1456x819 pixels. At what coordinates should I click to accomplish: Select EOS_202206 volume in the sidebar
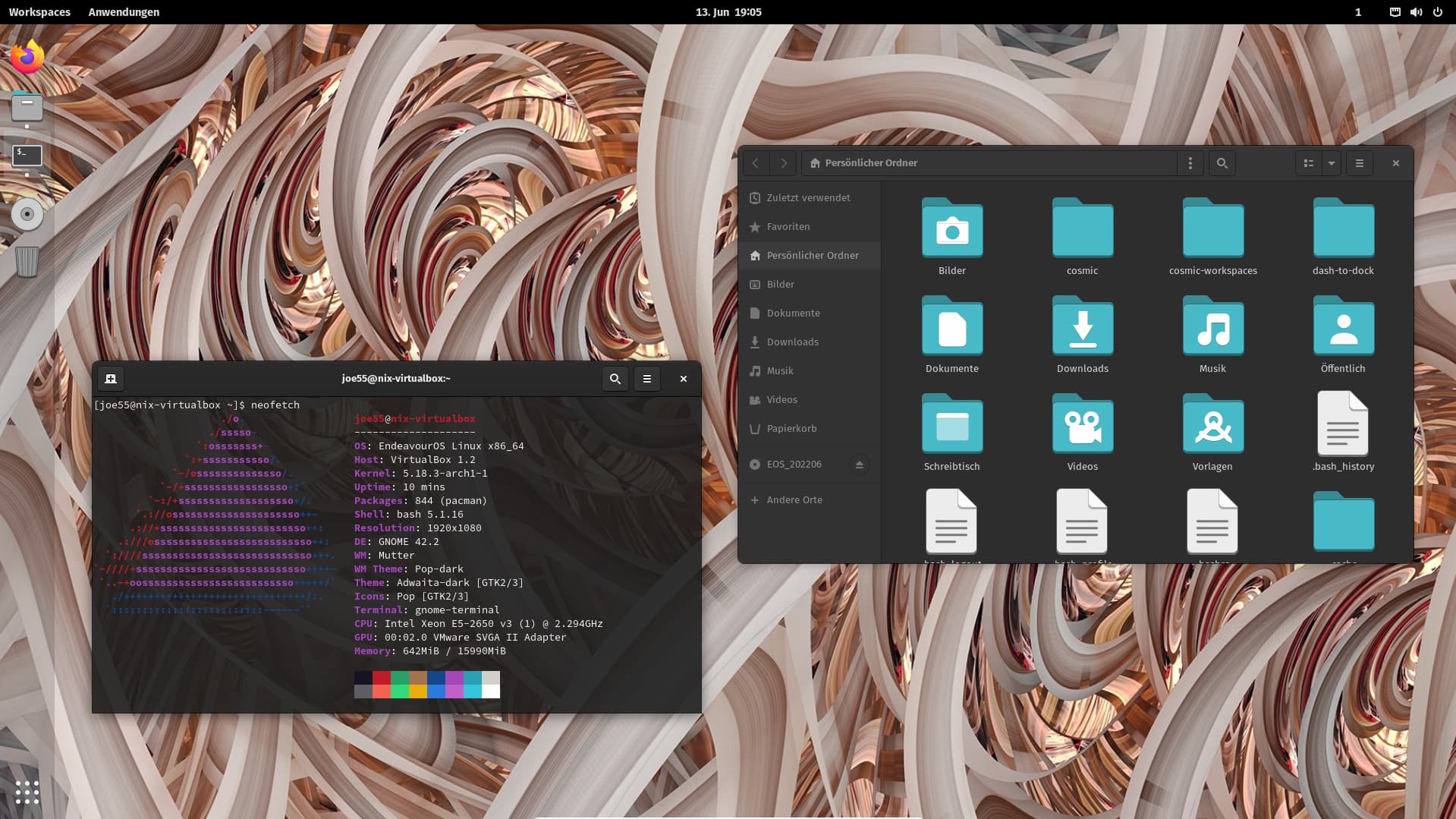794,465
